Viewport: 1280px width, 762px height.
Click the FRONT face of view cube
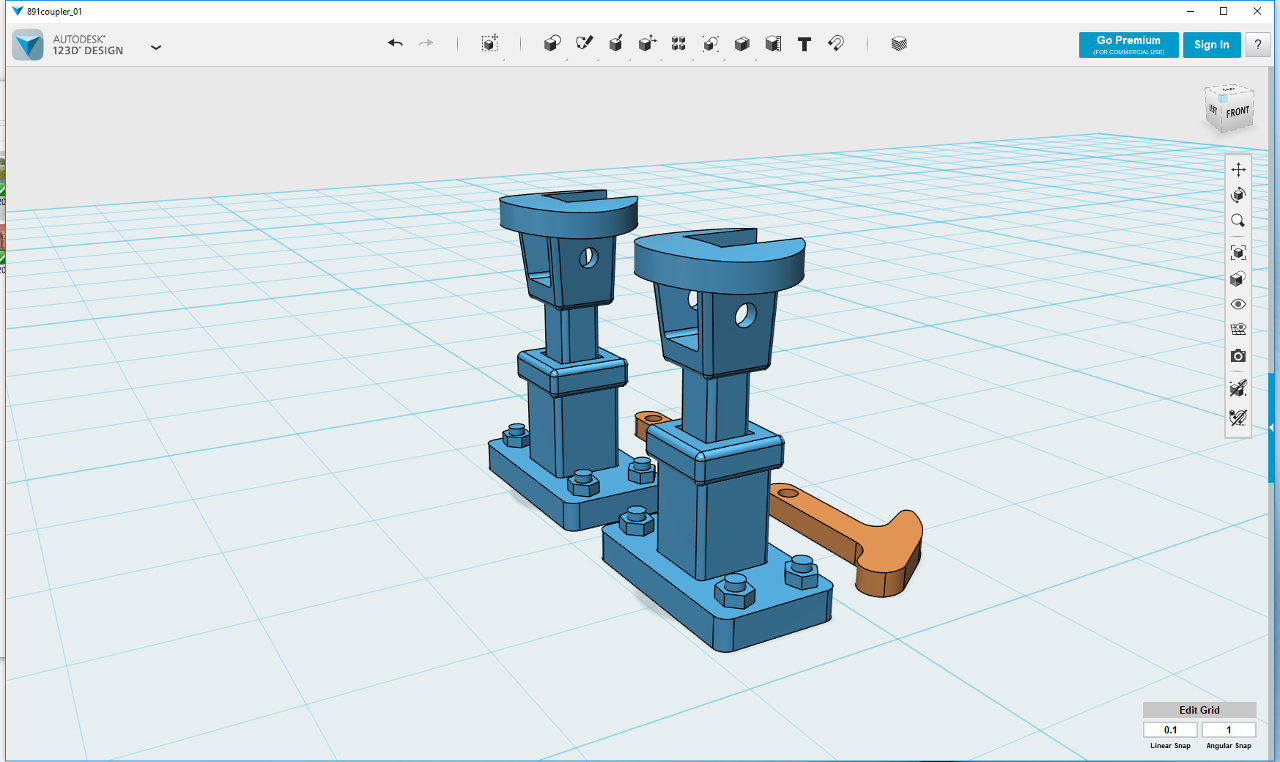point(1238,112)
